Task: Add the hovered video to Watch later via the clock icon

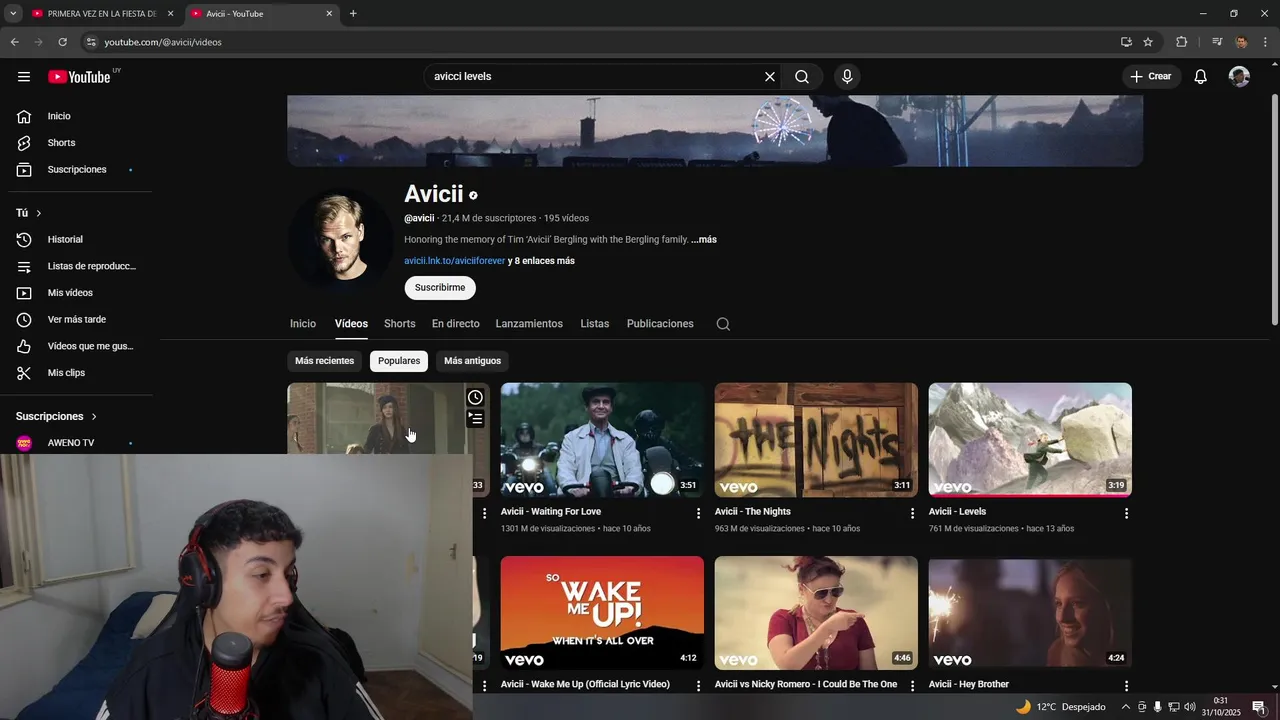Action: [475, 397]
